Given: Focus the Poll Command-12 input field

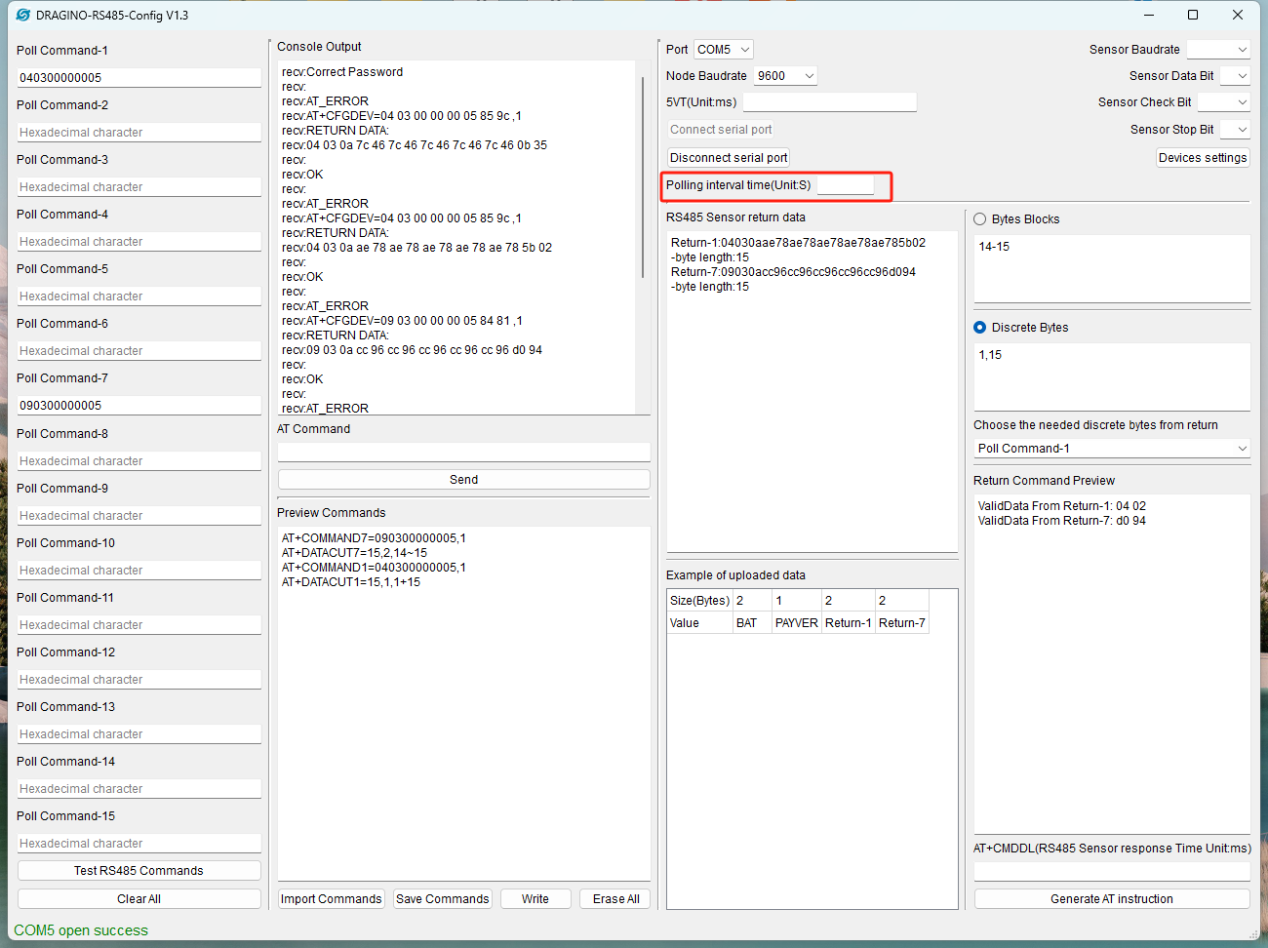Looking at the screenshot, I should pyautogui.click(x=139, y=679).
